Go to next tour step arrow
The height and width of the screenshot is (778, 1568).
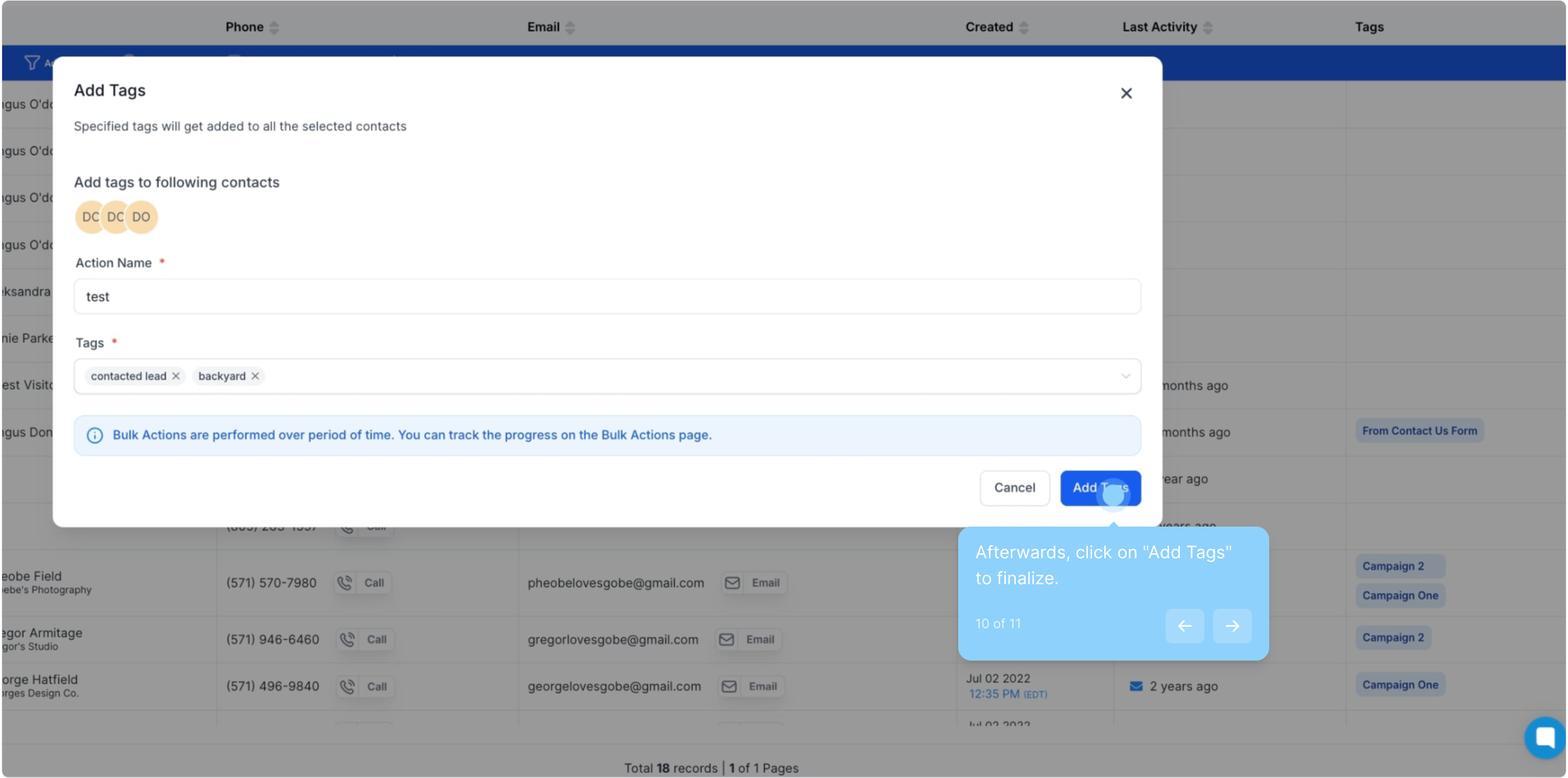(x=1232, y=625)
